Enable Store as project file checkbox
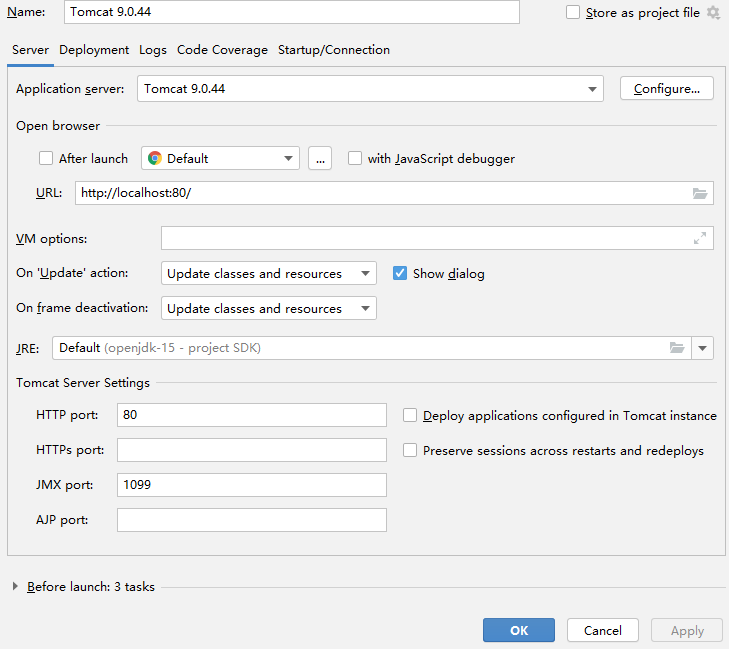The width and height of the screenshot is (729, 649). point(573,13)
